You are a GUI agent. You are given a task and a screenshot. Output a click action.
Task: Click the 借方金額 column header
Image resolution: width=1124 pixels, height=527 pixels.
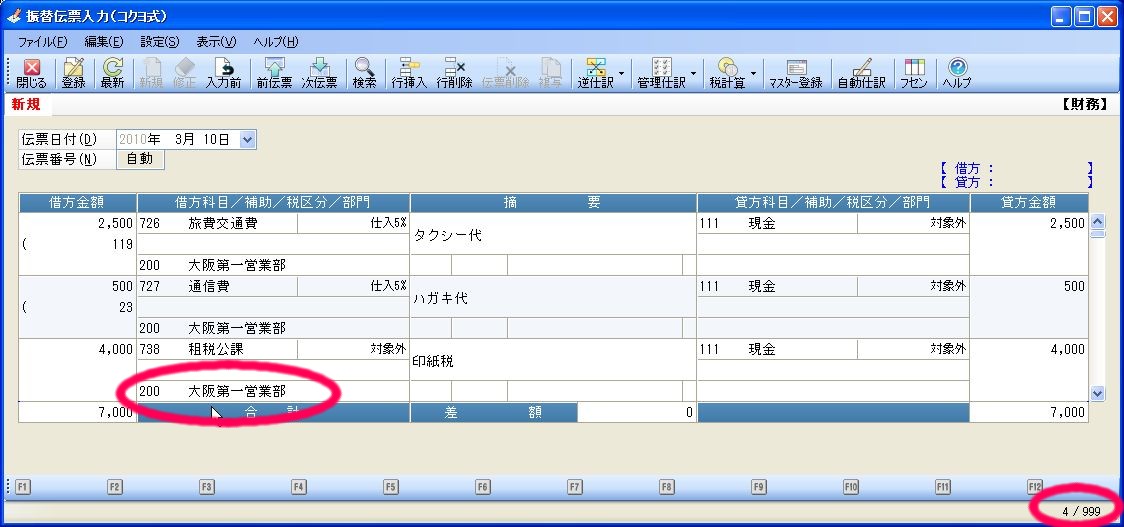pyautogui.click(x=78, y=203)
